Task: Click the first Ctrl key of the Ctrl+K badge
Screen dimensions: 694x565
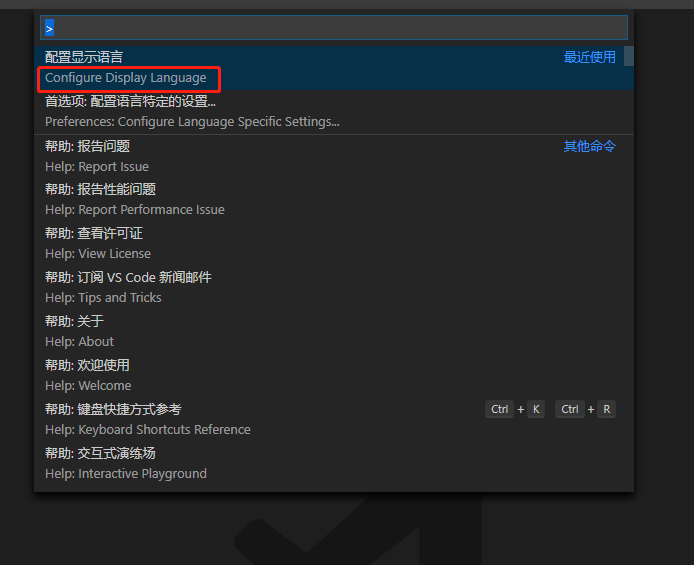Action: click(499, 409)
